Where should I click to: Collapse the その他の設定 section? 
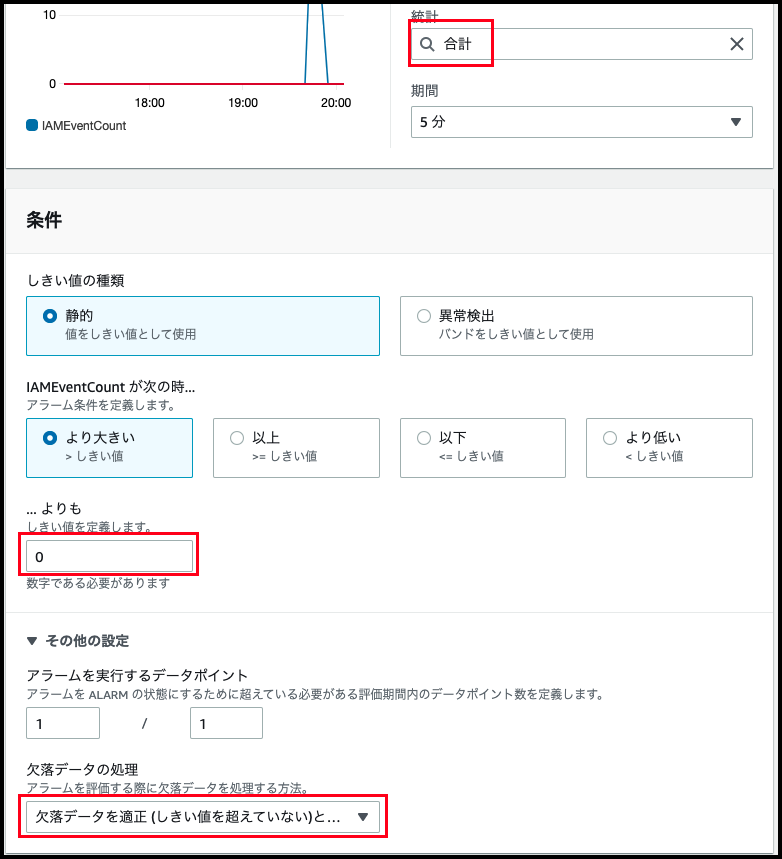pos(78,640)
